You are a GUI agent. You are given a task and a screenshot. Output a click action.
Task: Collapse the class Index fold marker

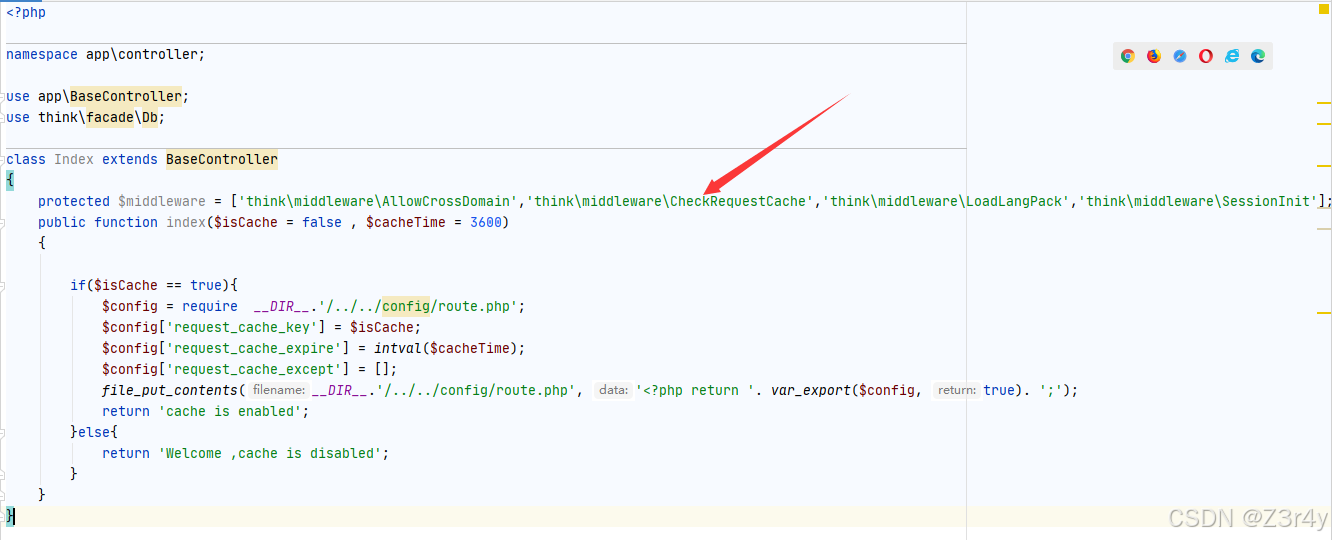tap(3, 160)
